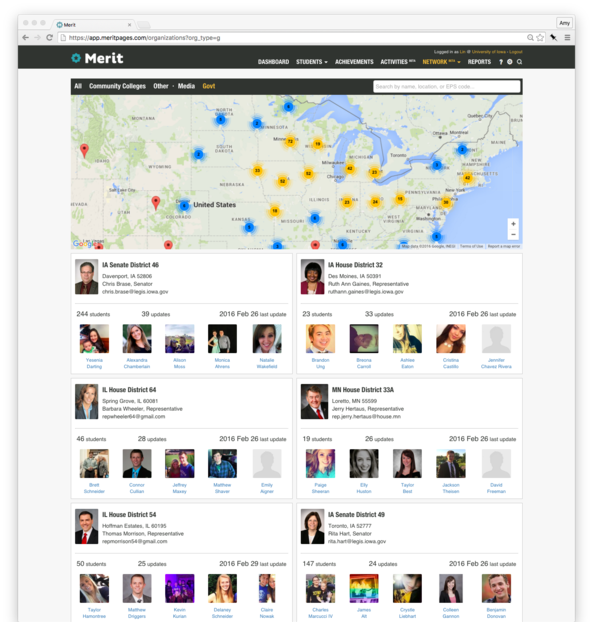Click the zoom magnifier in address bar

530,37
